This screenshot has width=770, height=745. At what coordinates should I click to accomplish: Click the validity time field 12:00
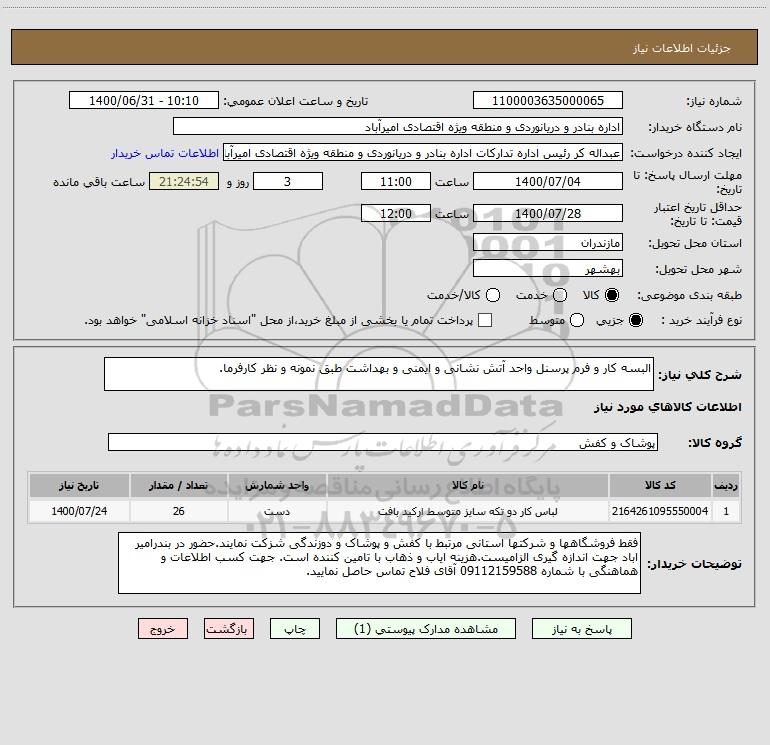[396, 213]
